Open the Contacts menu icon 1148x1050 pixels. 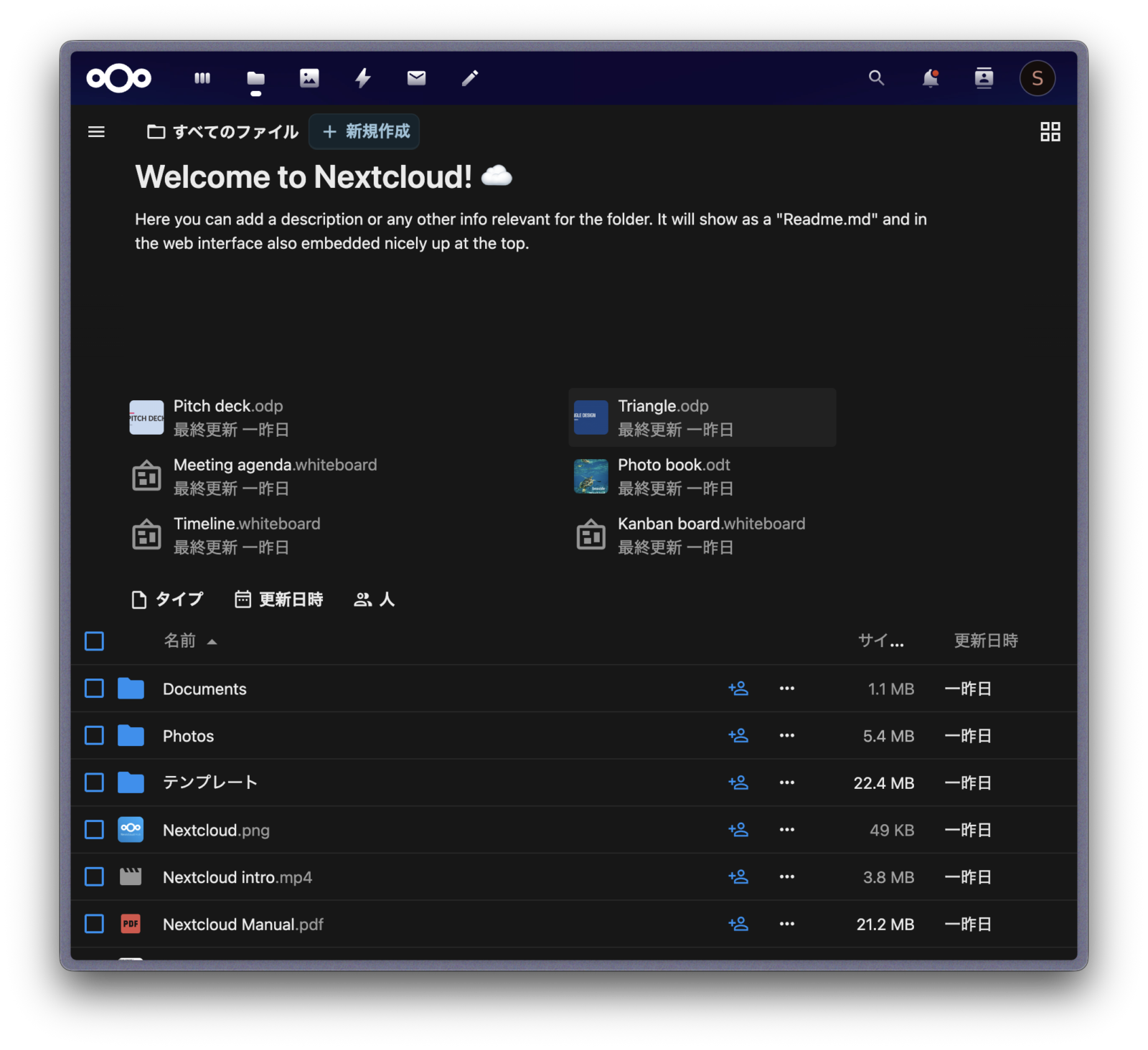click(x=984, y=78)
